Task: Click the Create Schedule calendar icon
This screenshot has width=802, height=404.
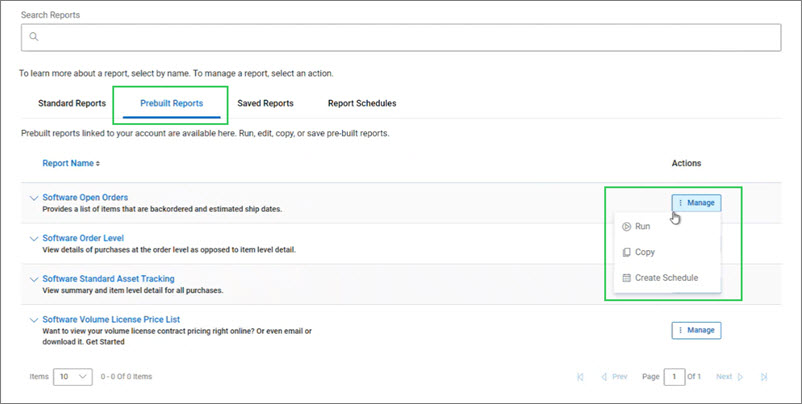Action: tap(626, 278)
